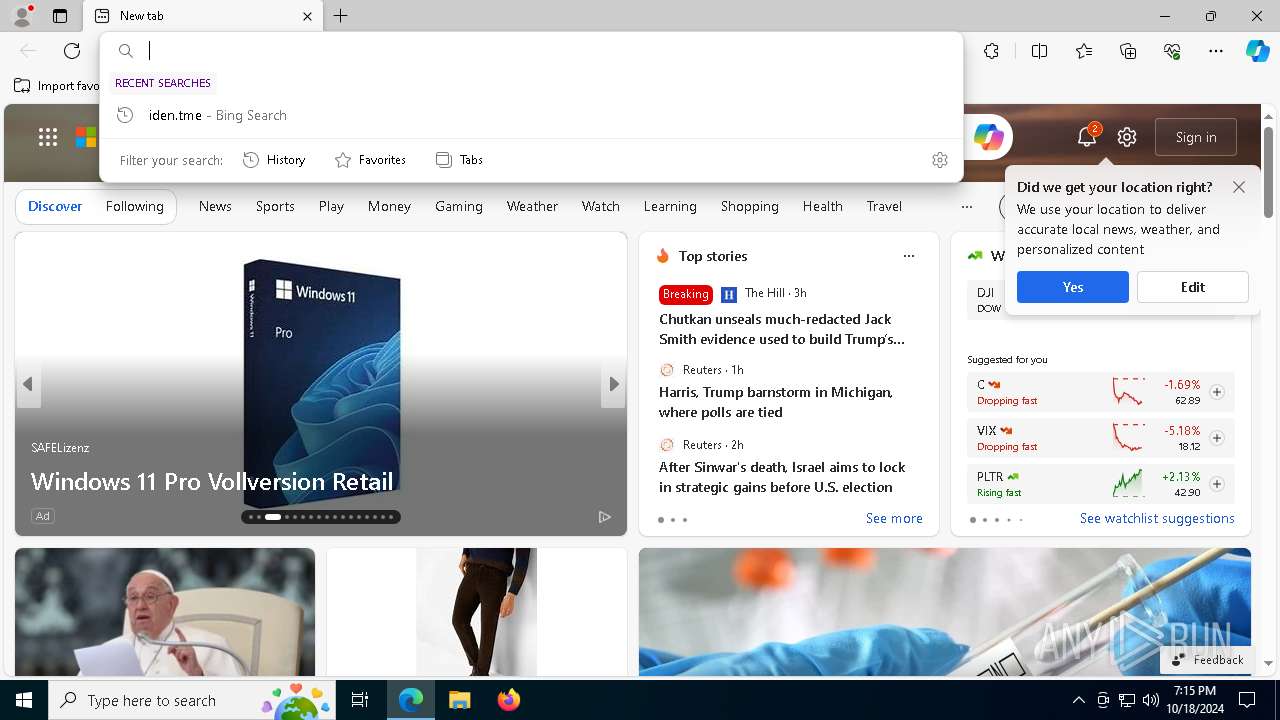
Task: Open the Feedback button
Action: (x=1207, y=660)
